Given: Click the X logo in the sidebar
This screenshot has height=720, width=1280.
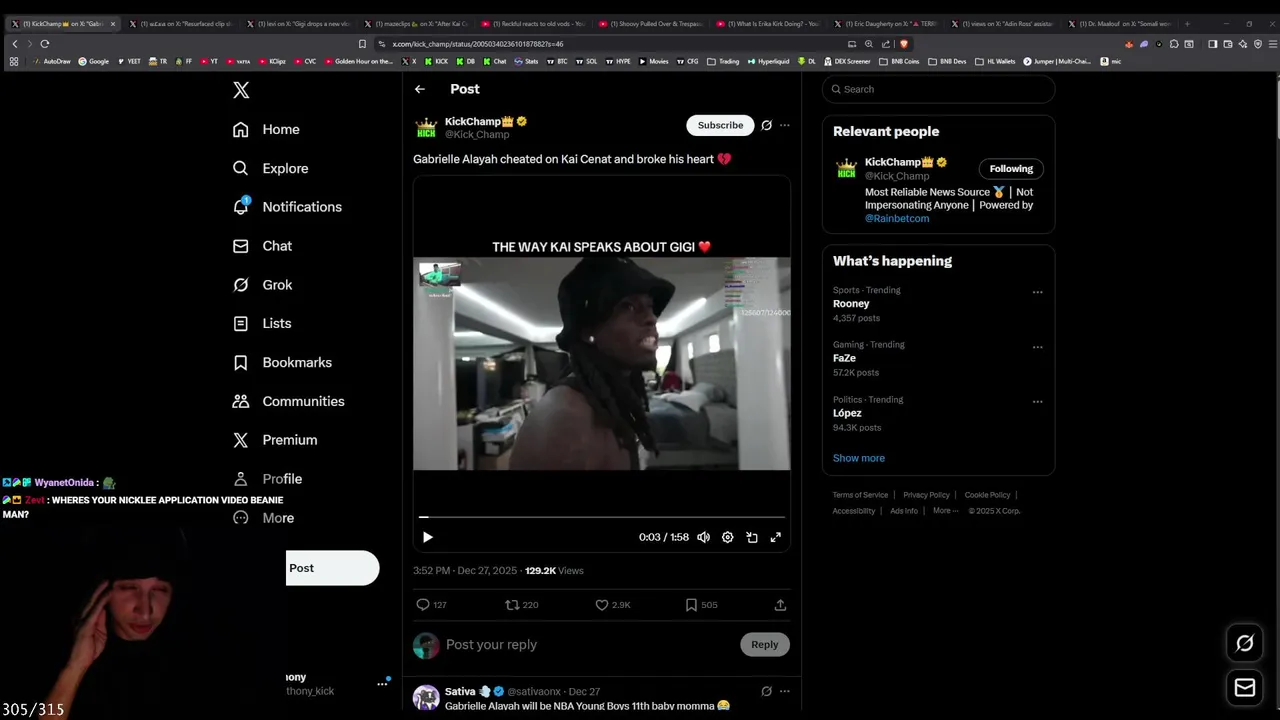Looking at the screenshot, I should [x=241, y=90].
